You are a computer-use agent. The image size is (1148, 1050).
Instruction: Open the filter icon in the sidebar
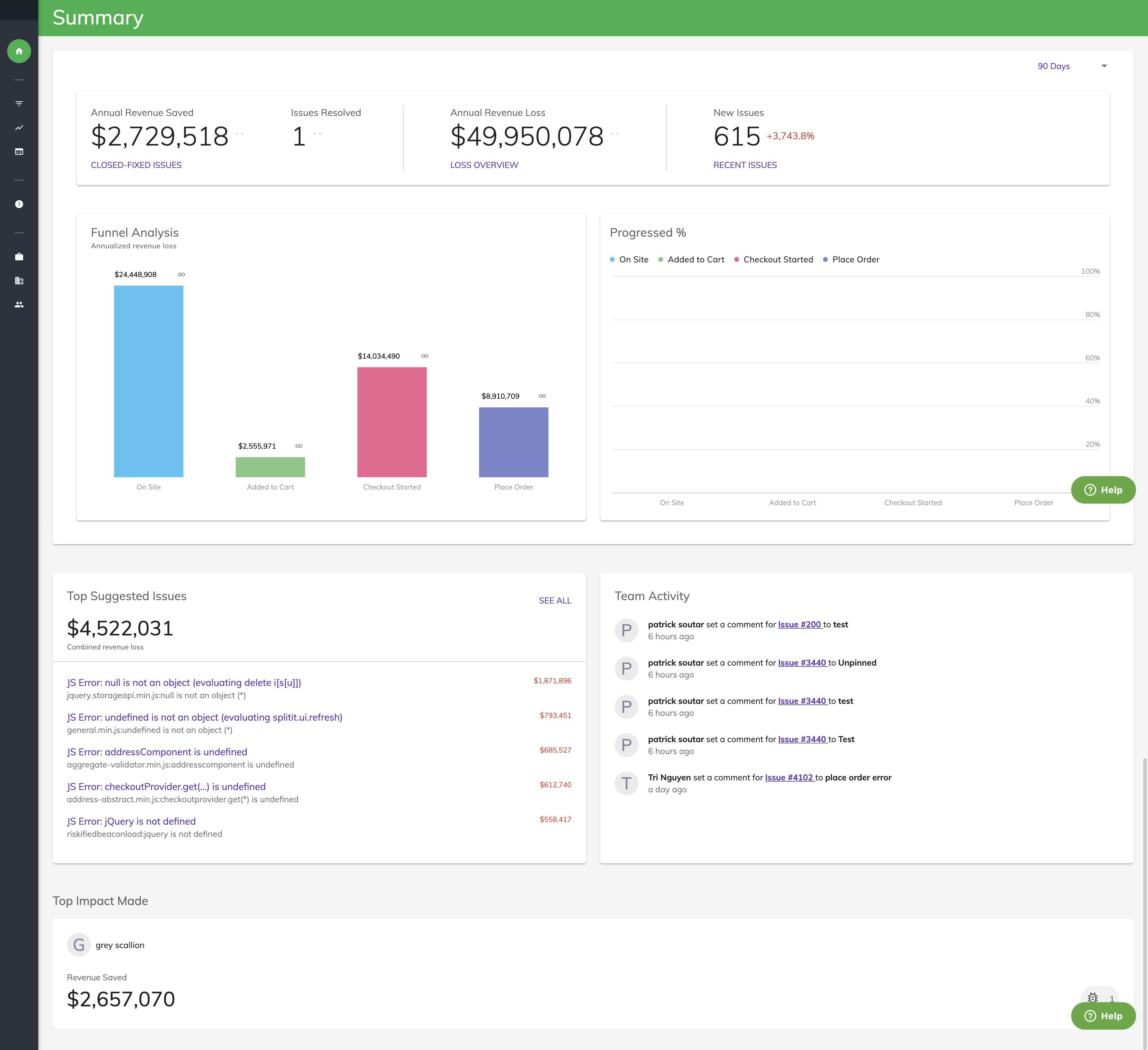[x=19, y=104]
